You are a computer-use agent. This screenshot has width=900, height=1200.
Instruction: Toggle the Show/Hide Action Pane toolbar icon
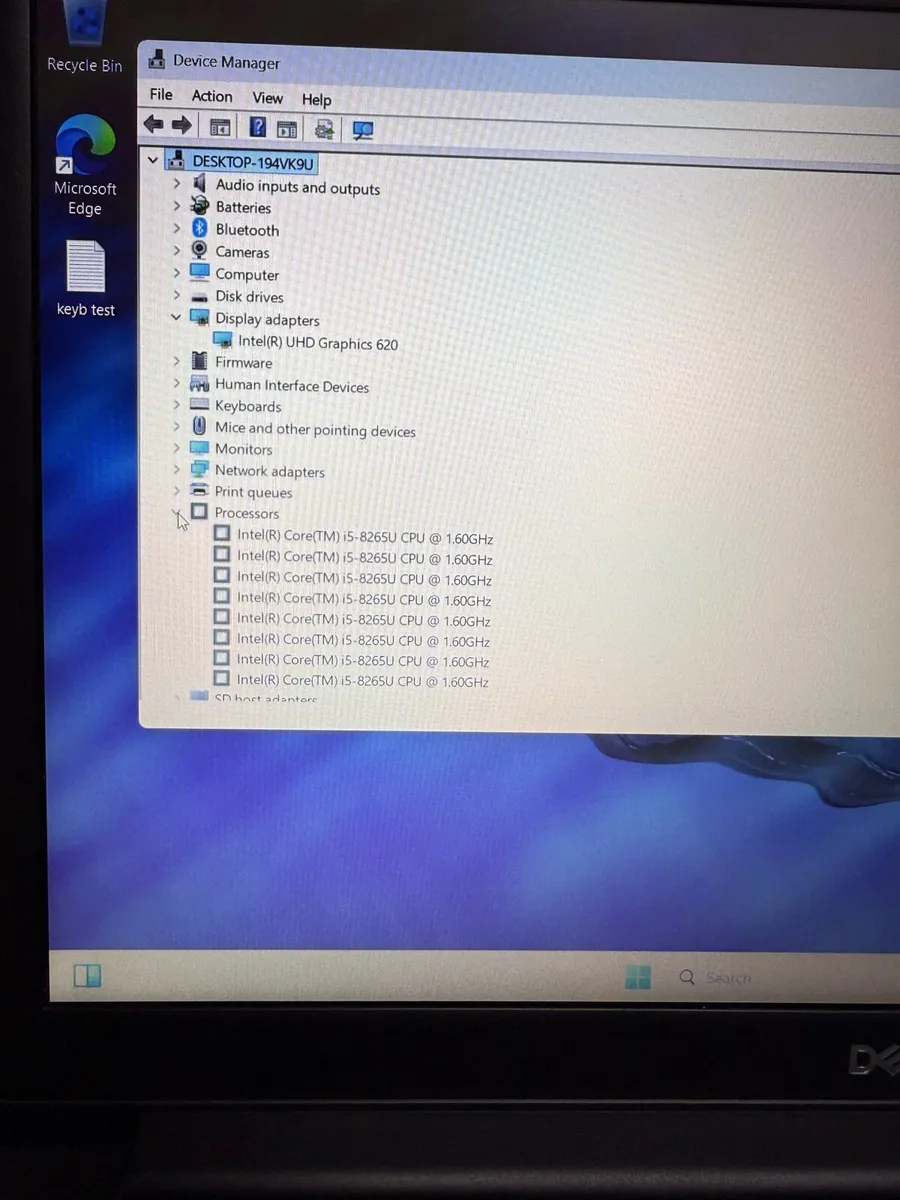pos(287,128)
